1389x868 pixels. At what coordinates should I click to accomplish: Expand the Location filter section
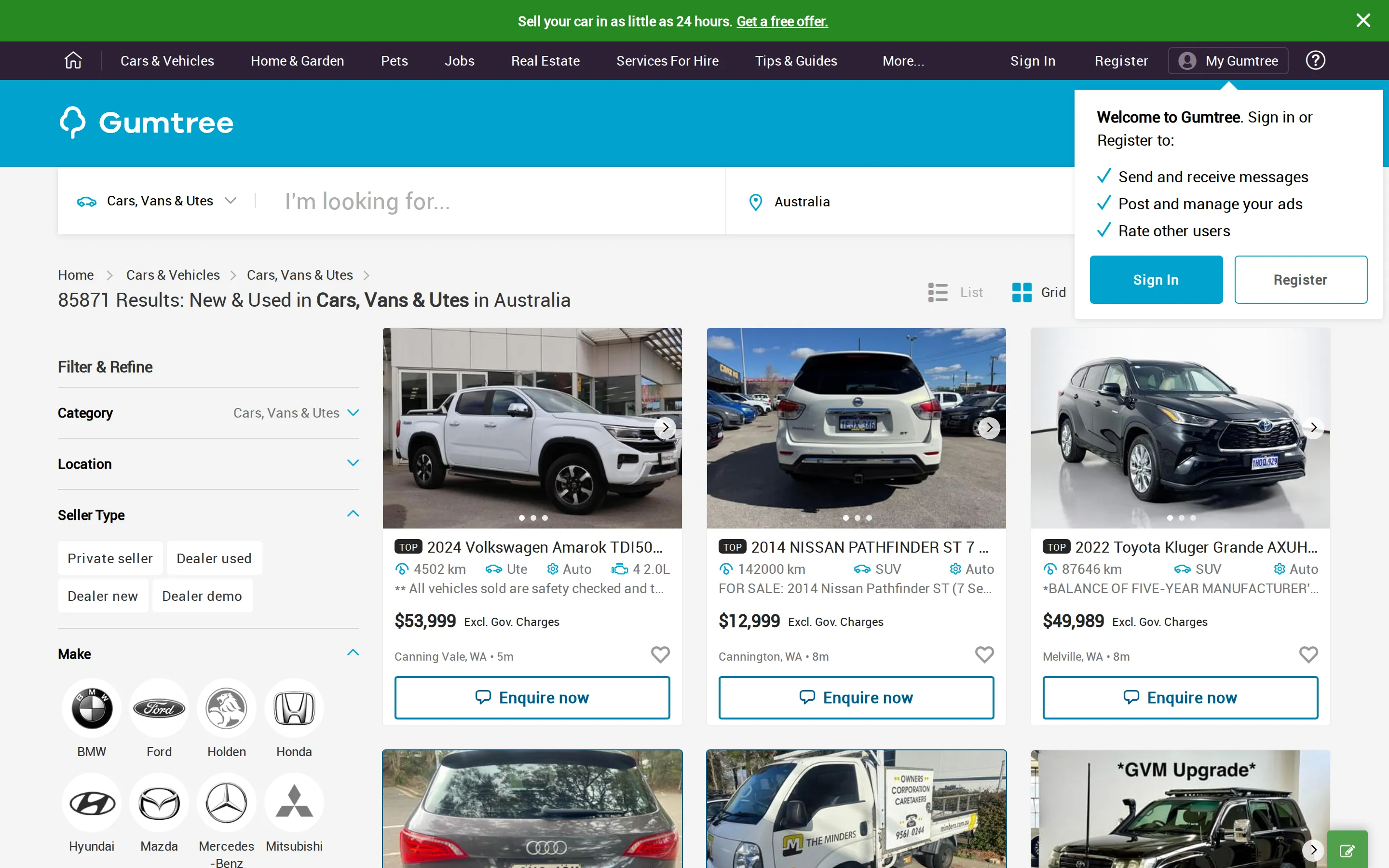click(208, 464)
